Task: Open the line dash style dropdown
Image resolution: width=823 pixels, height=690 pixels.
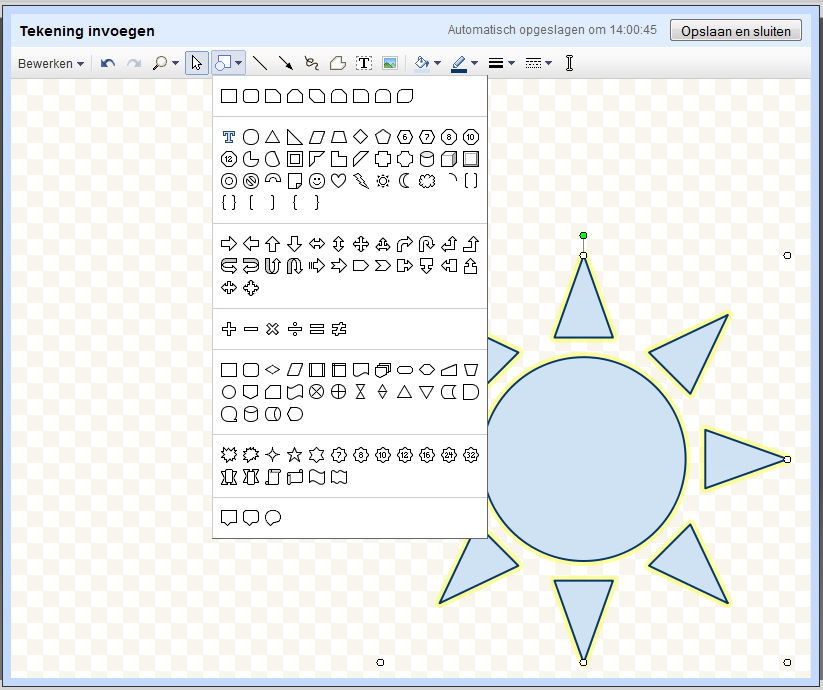Action: click(538, 63)
